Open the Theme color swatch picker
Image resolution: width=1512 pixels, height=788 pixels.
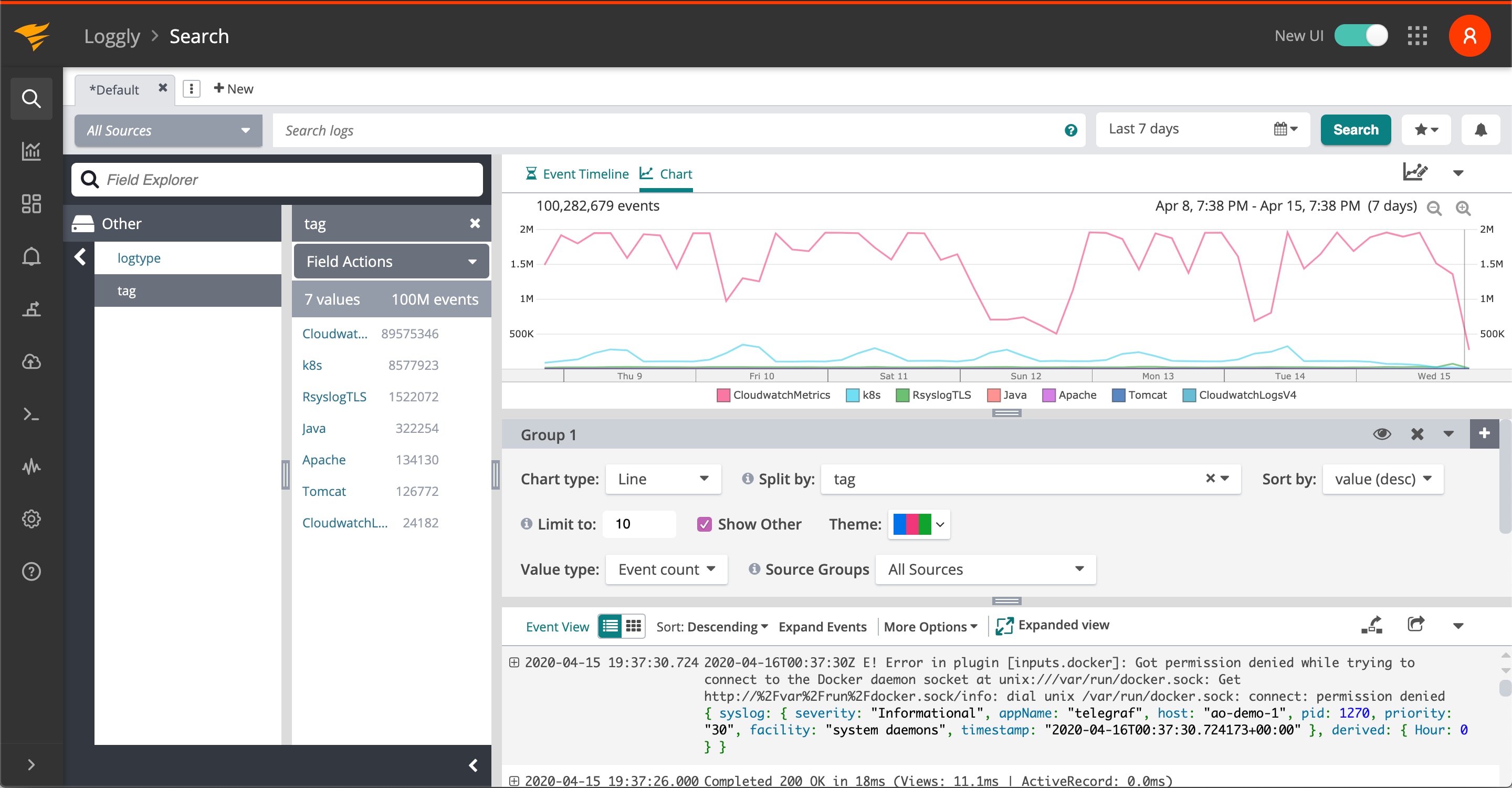pos(918,524)
